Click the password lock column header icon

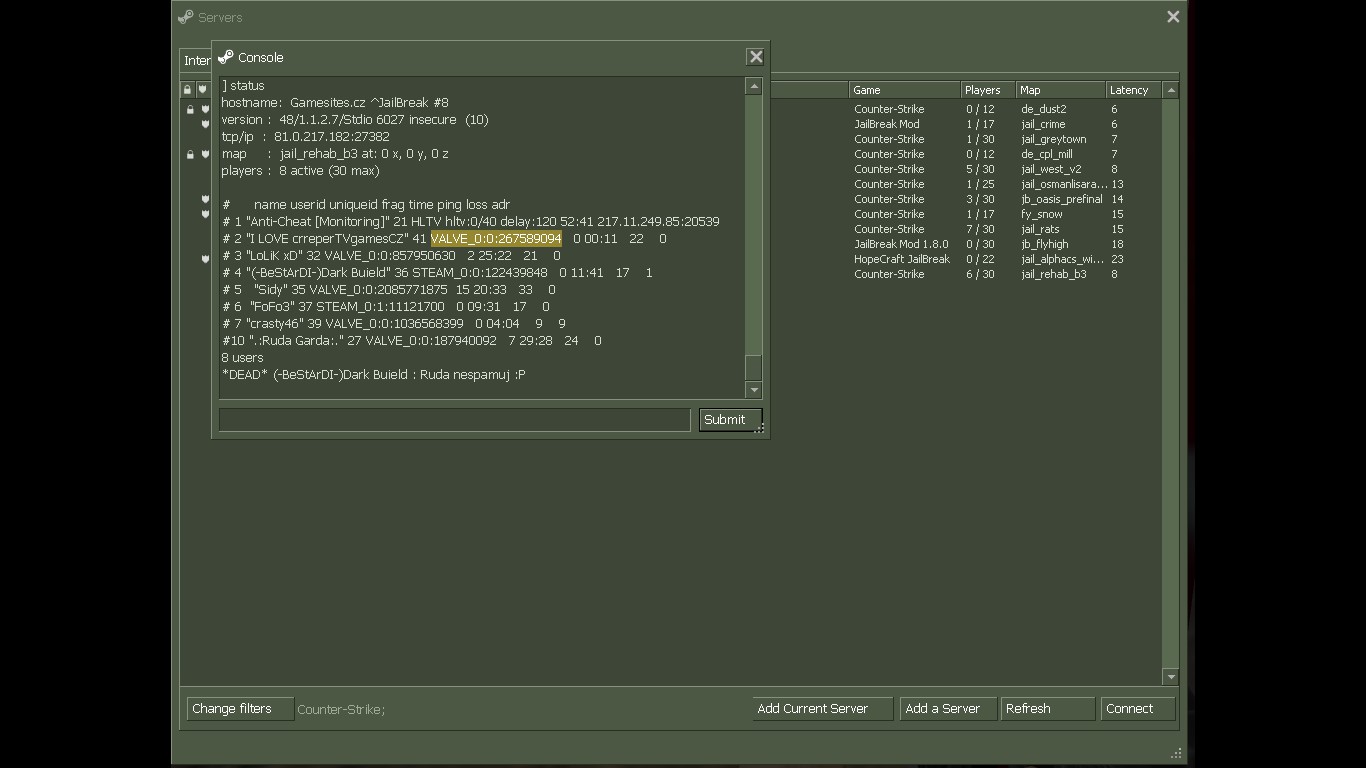point(187,90)
